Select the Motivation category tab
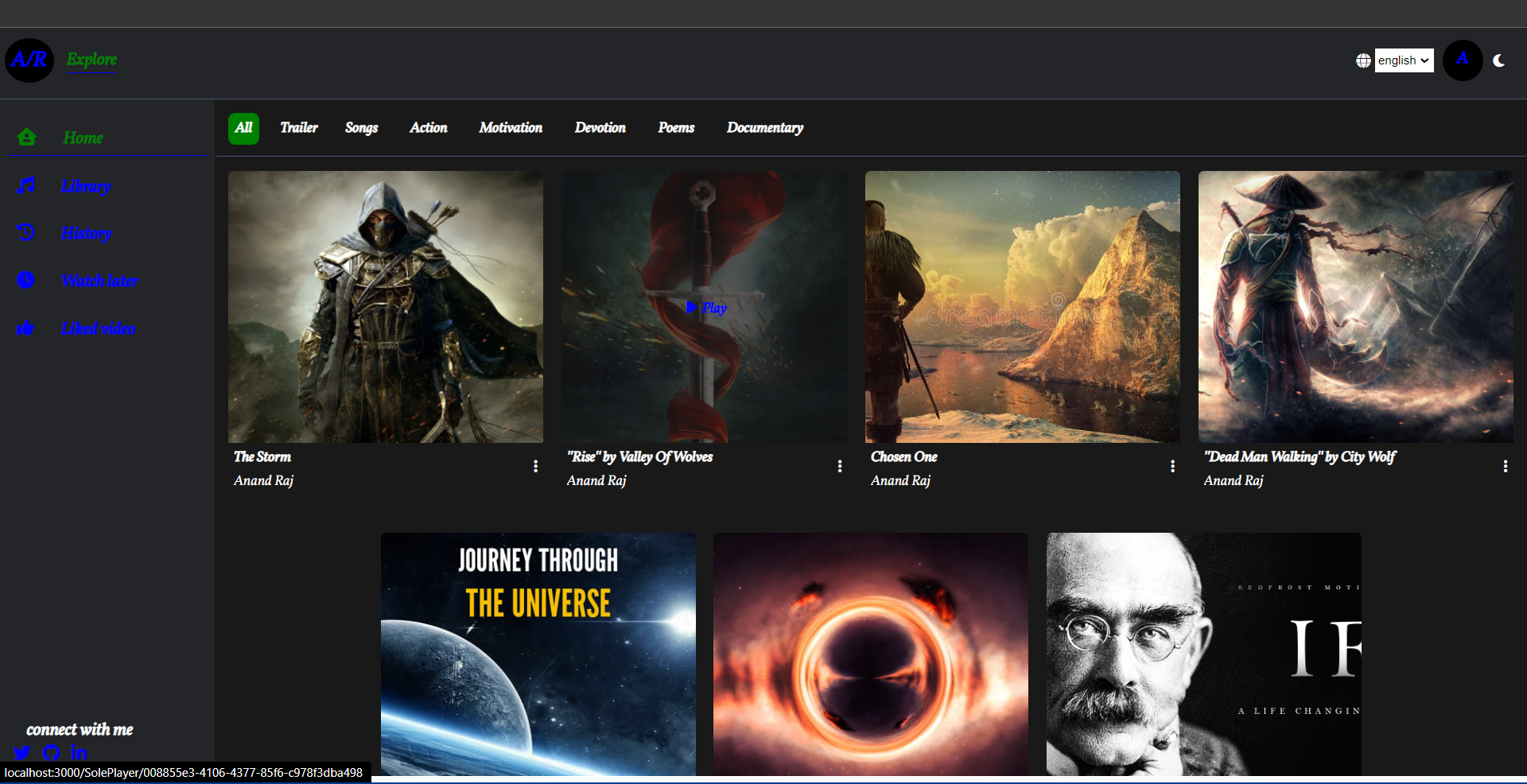 click(x=511, y=128)
